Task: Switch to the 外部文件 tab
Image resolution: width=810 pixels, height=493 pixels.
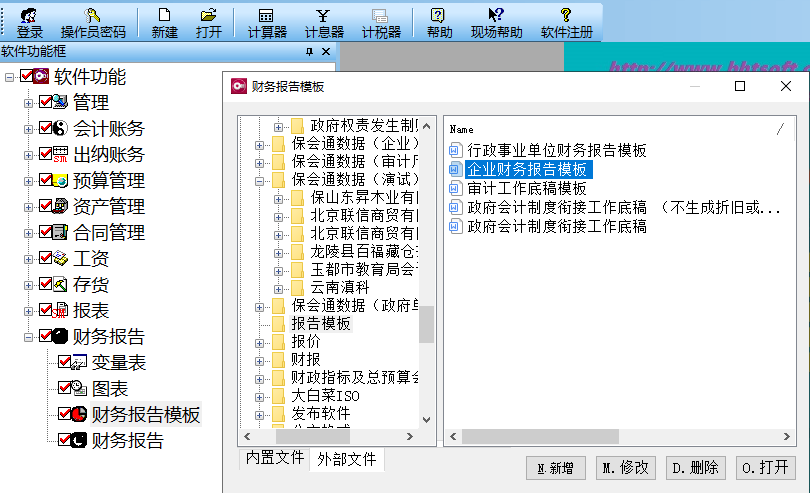Action: (x=346, y=459)
